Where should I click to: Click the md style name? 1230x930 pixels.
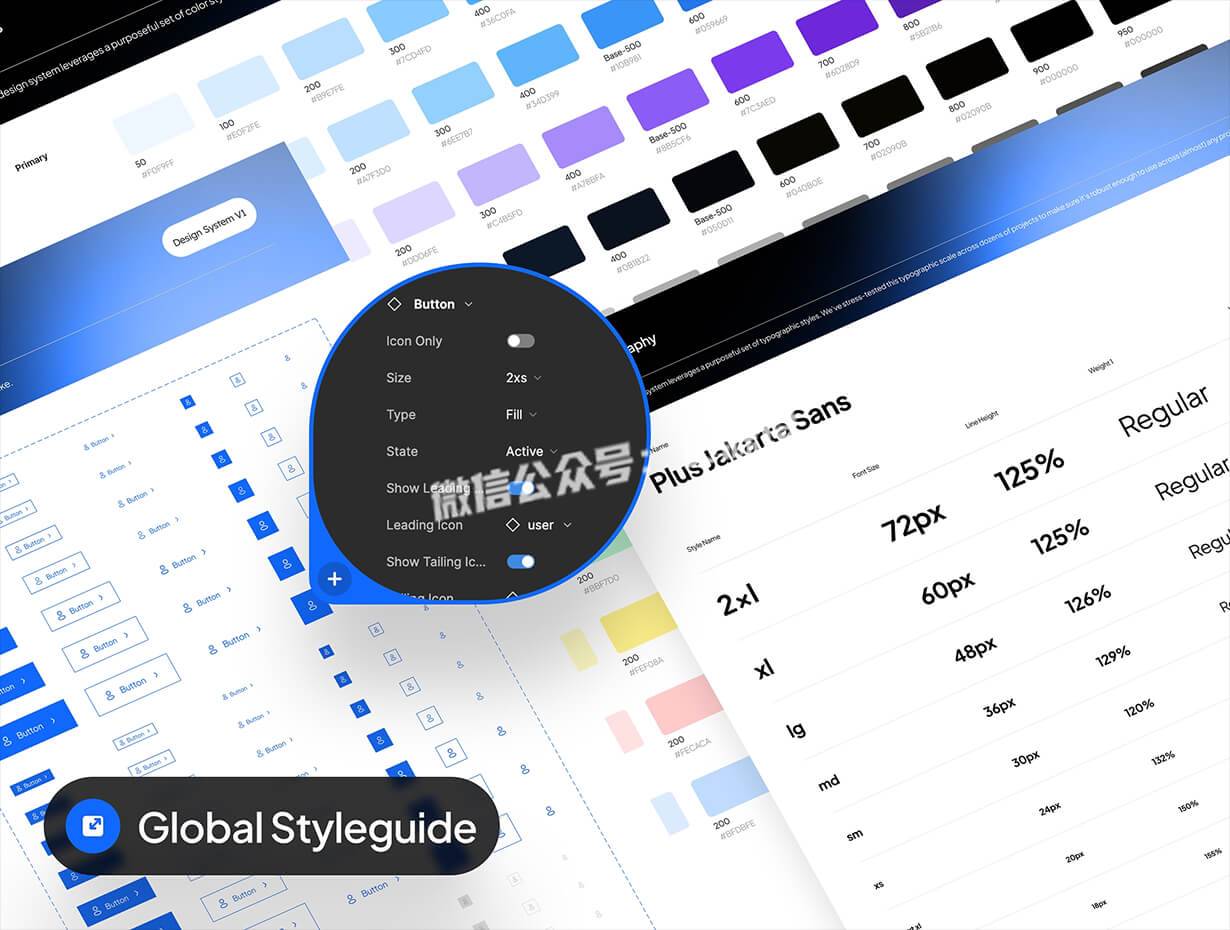coord(829,782)
